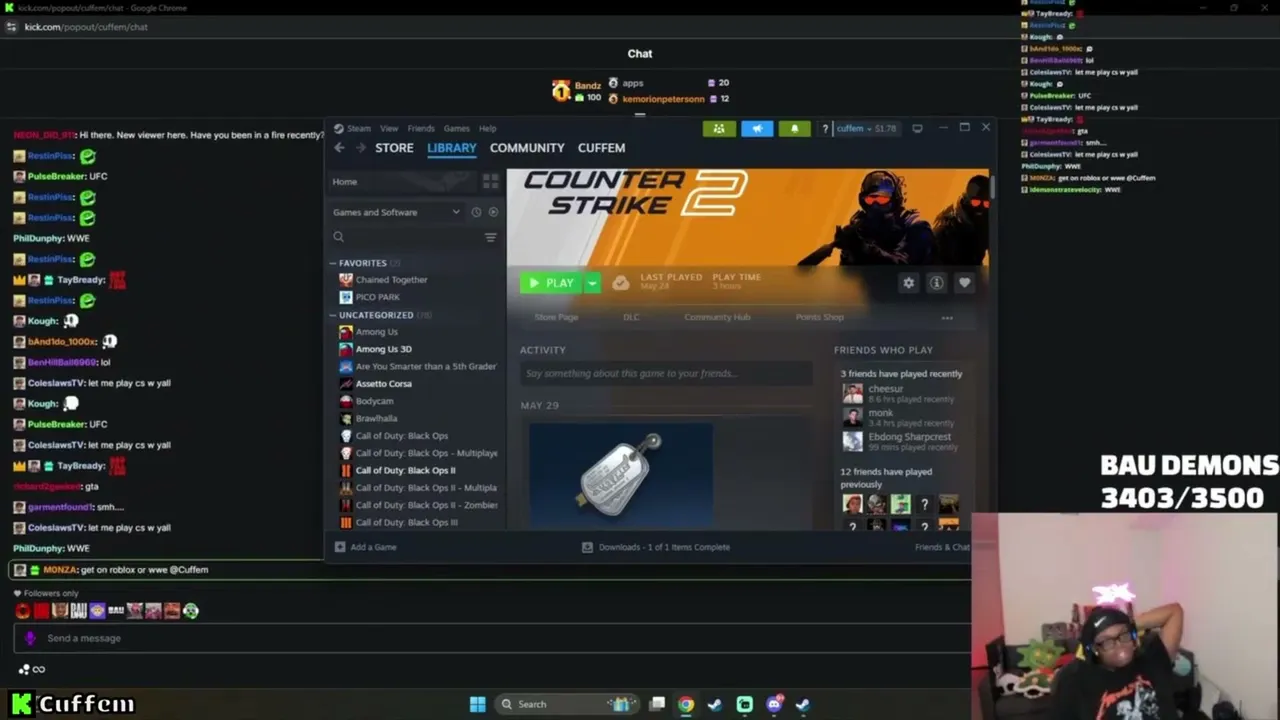Image resolution: width=1280 pixels, height=720 pixels.
Task: Open chat identity infinity icon
Action: [39, 670]
